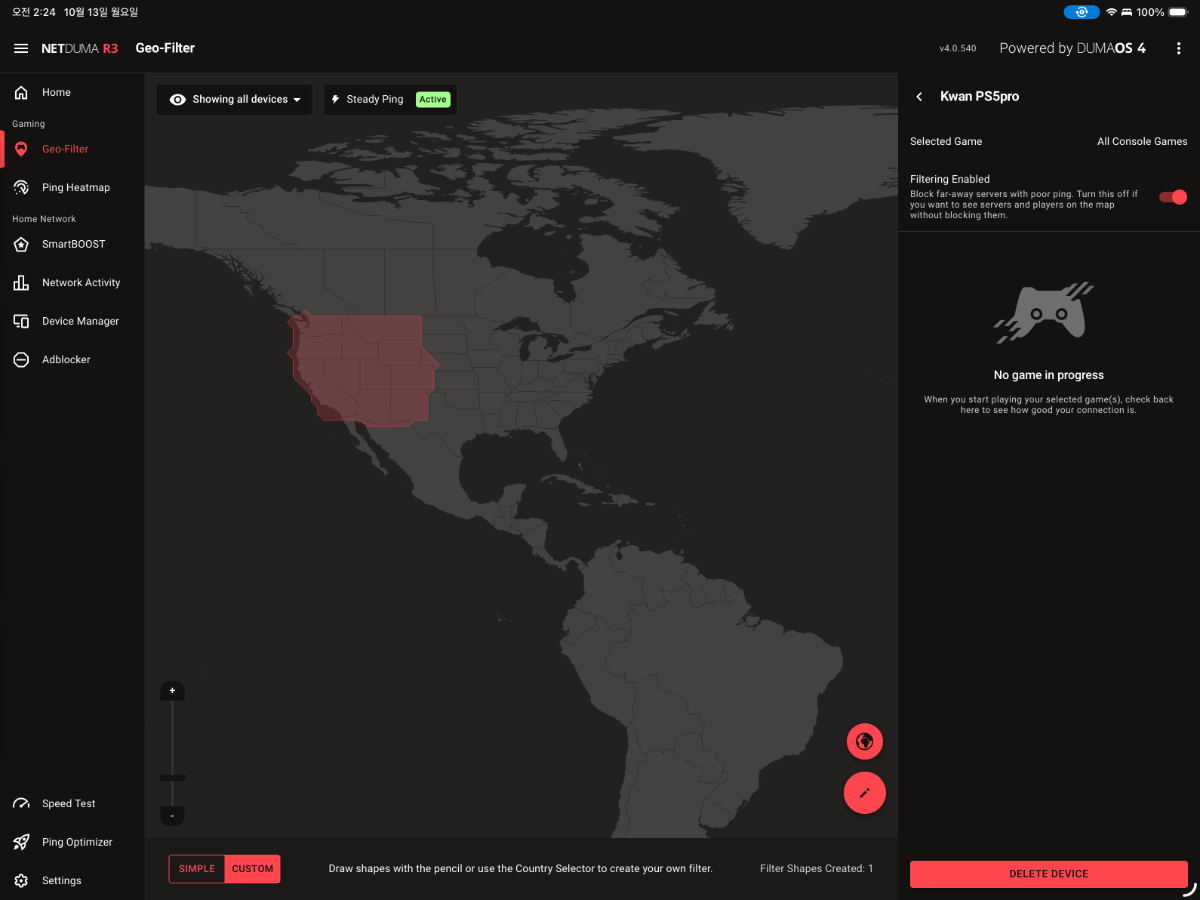Switch filter mode to SIMPLE
The height and width of the screenshot is (900, 1200).
197,869
